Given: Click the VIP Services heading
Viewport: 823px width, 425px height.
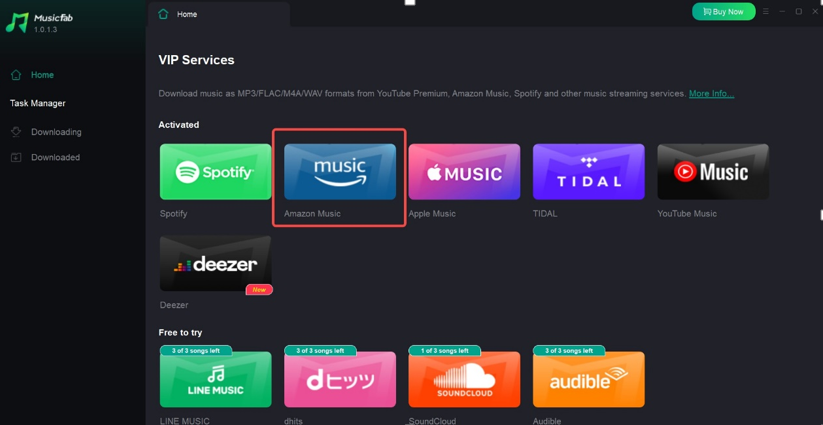Looking at the screenshot, I should pos(196,60).
